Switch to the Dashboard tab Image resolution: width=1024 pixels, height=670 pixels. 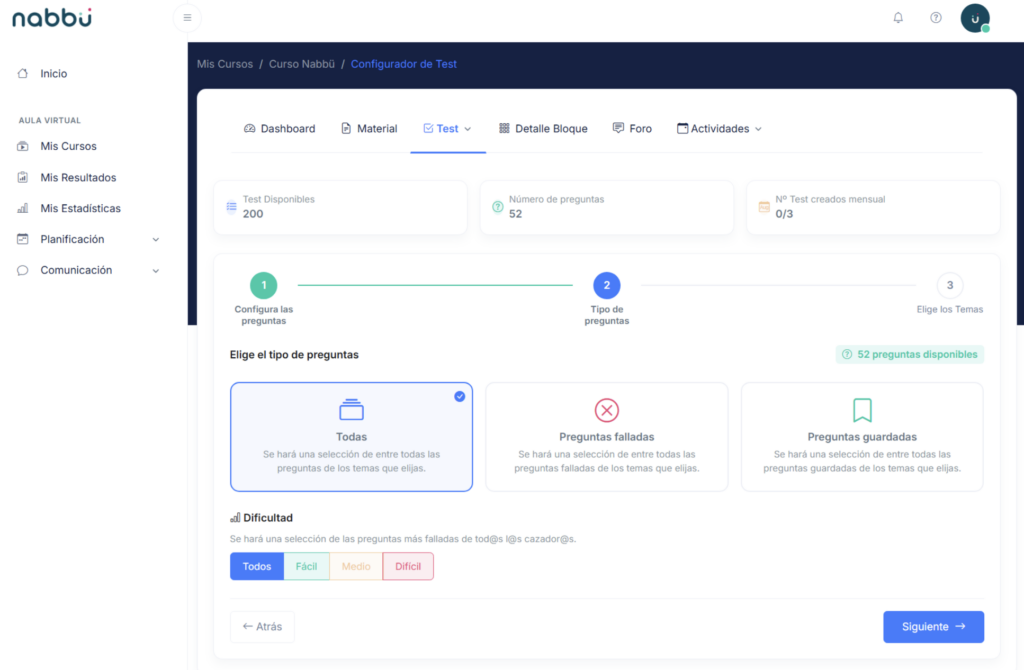[280, 129]
